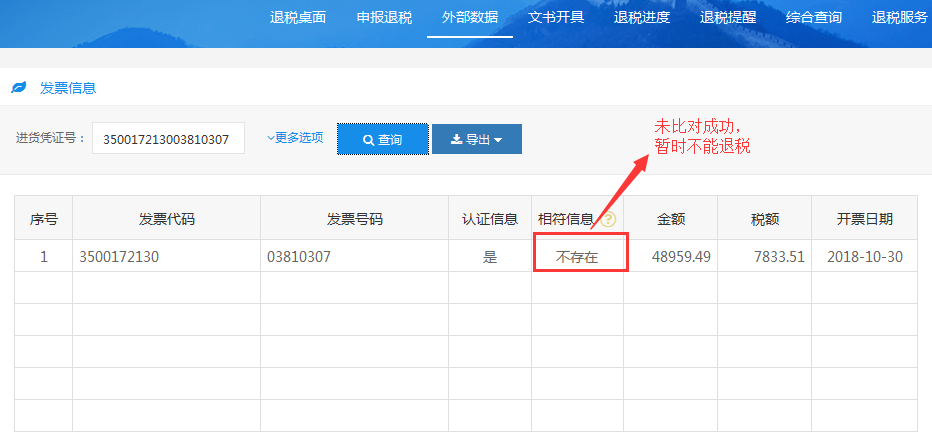Open the 退税桌面 tab
The height and width of the screenshot is (440, 932).
298,17
